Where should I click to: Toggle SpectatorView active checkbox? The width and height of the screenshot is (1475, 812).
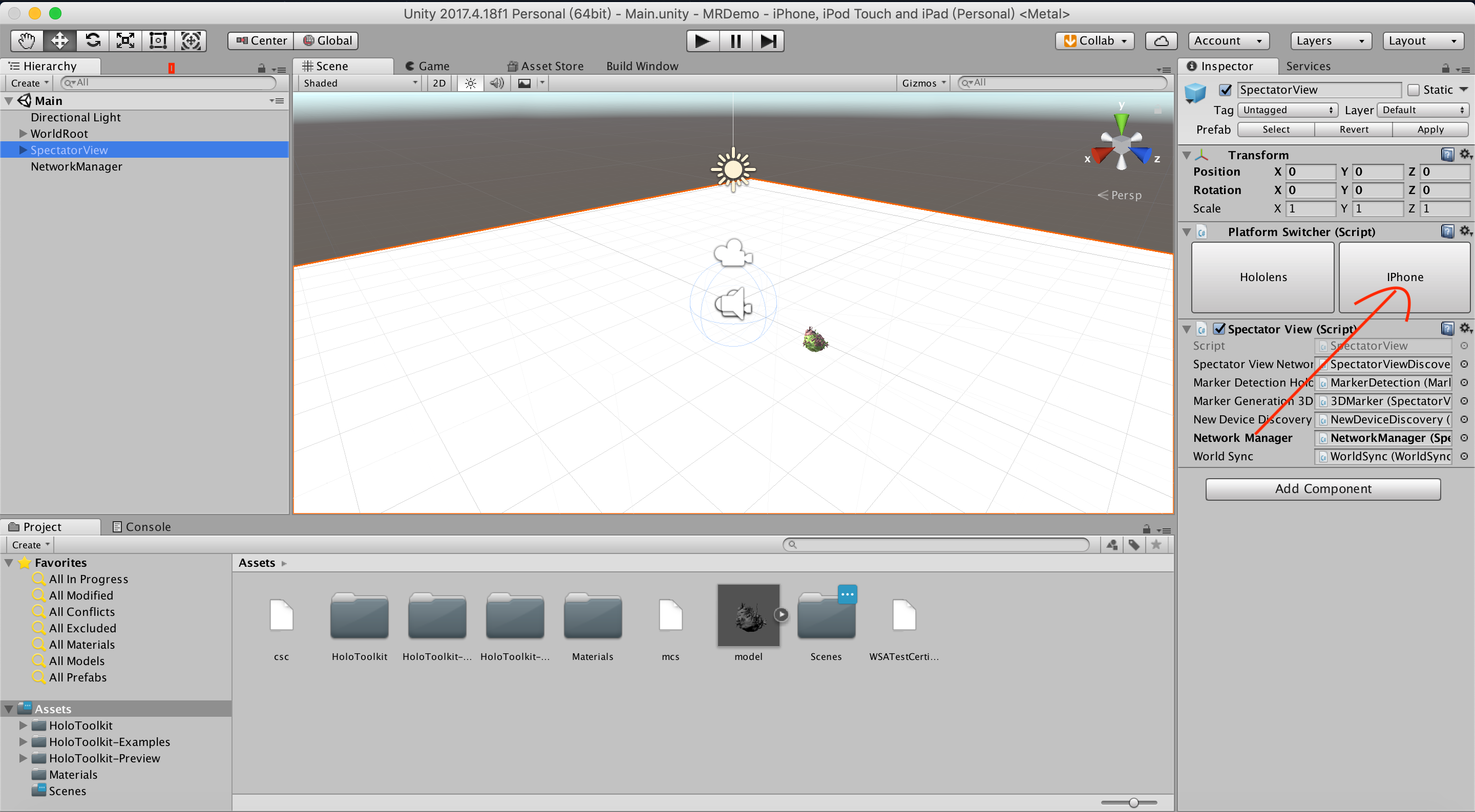[1225, 90]
